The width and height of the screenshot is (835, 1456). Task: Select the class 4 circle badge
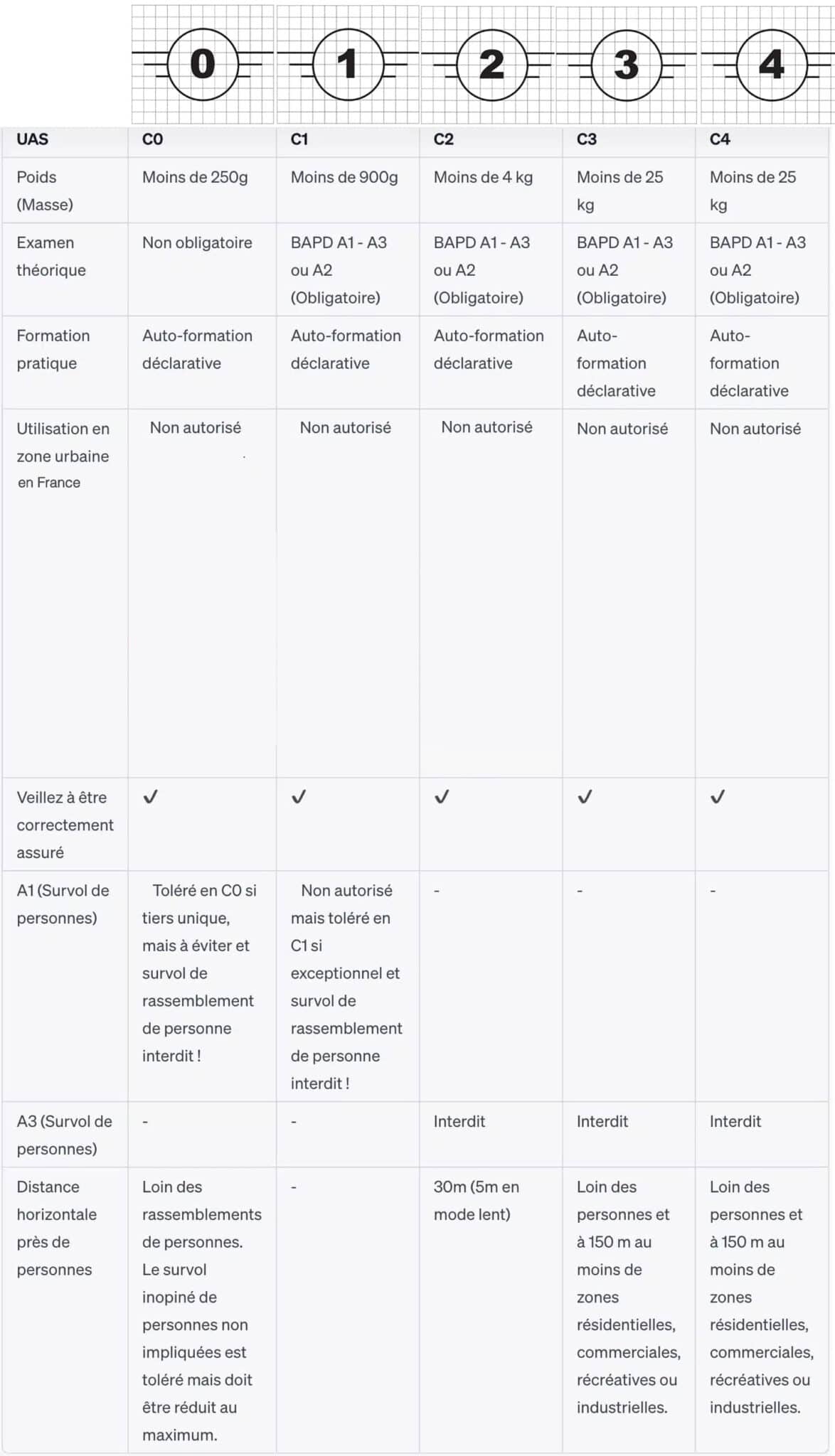pos(771,65)
